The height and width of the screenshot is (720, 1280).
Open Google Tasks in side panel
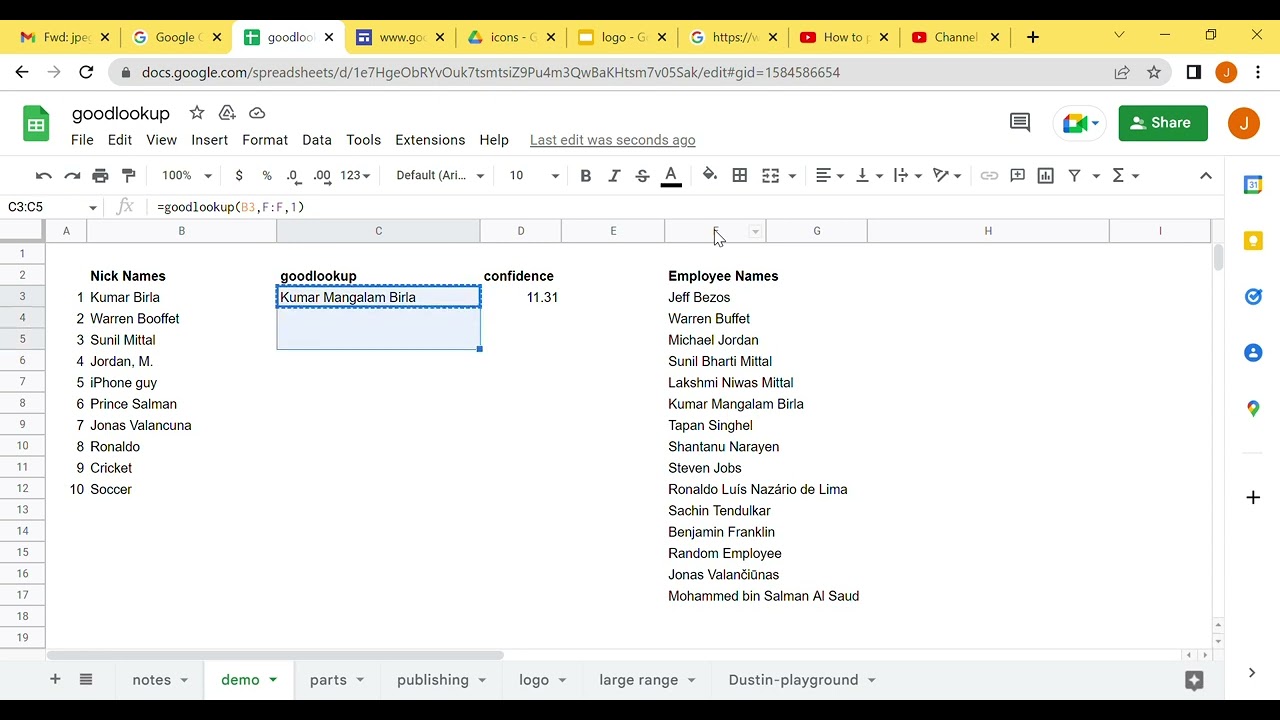pos(1253,297)
